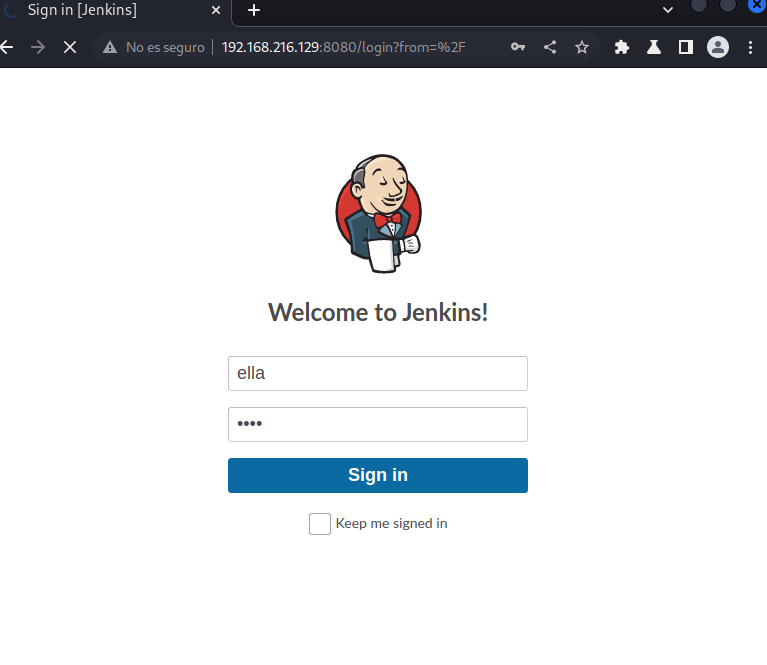The height and width of the screenshot is (665, 767).
Task: Toggle the browser side panel icon
Action: tap(686, 47)
